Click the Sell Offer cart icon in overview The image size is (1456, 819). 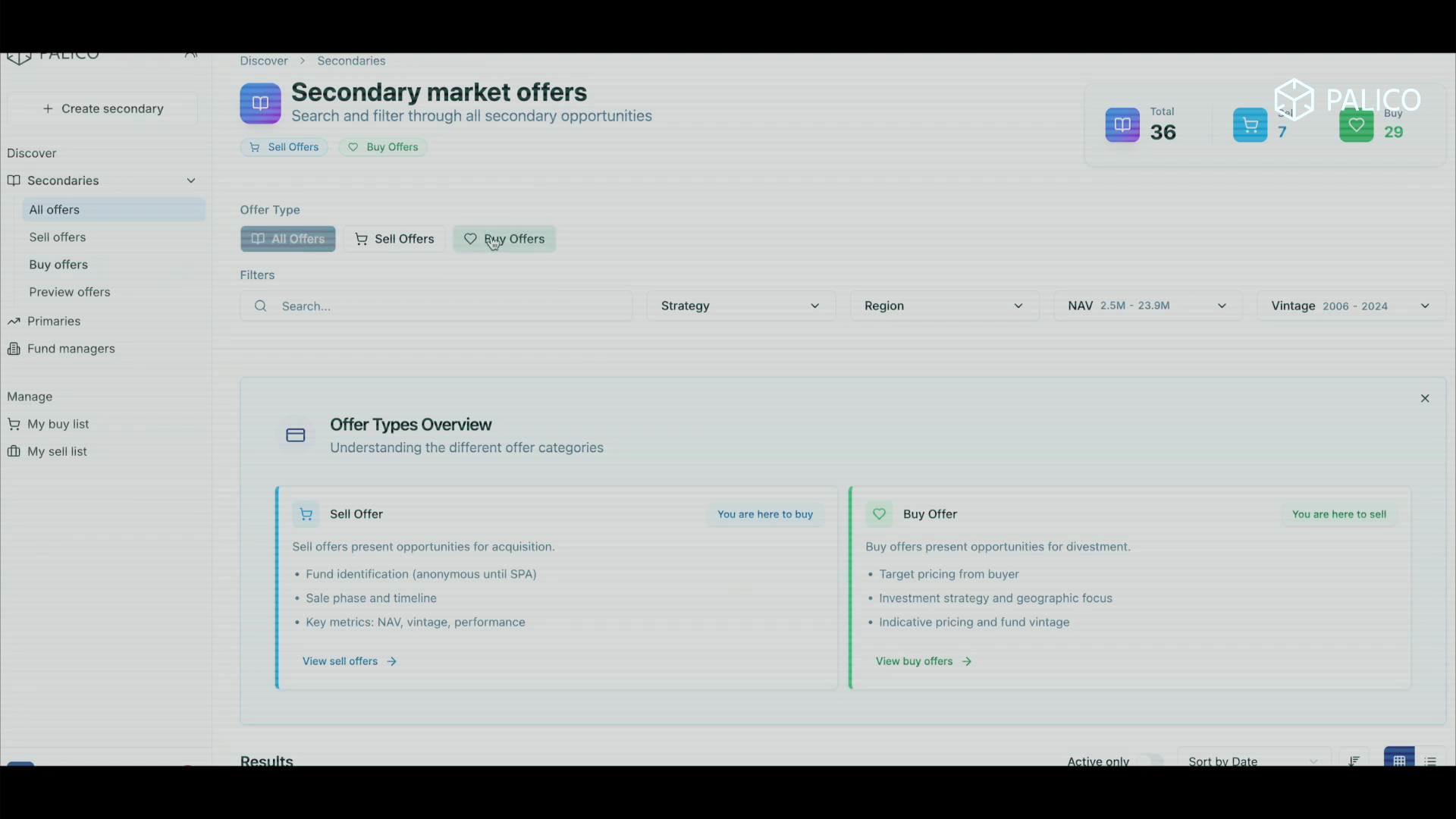click(306, 514)
